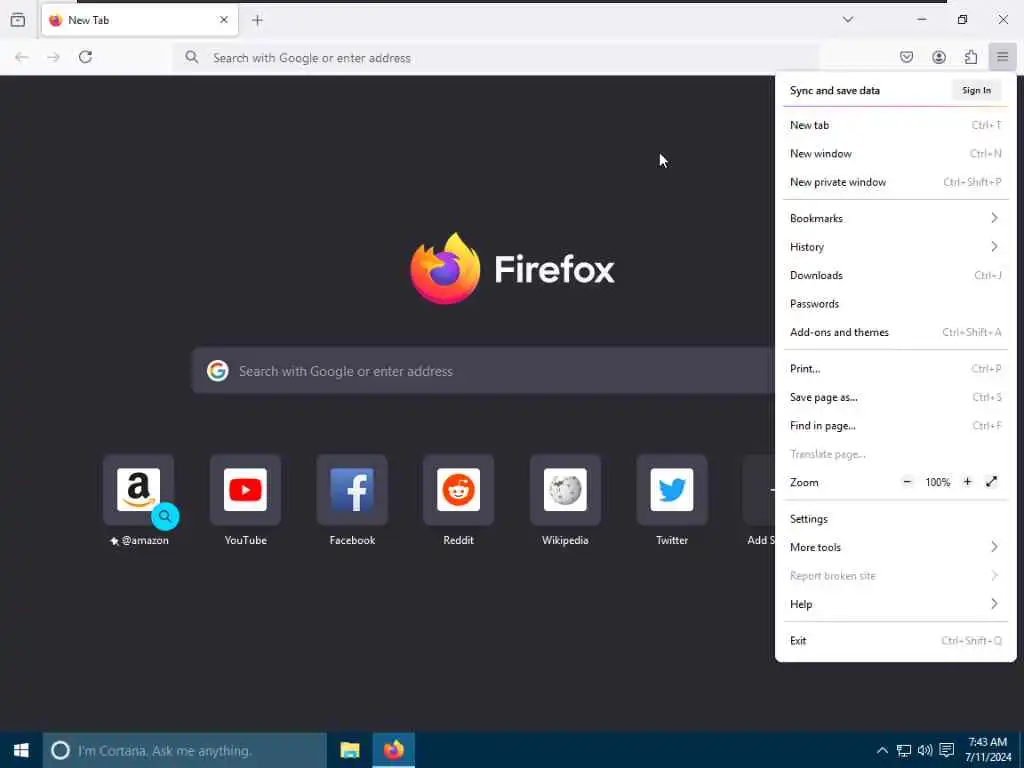Open the Firefox View icon
Screen dimensions: 1024x768
pos(18,20)
